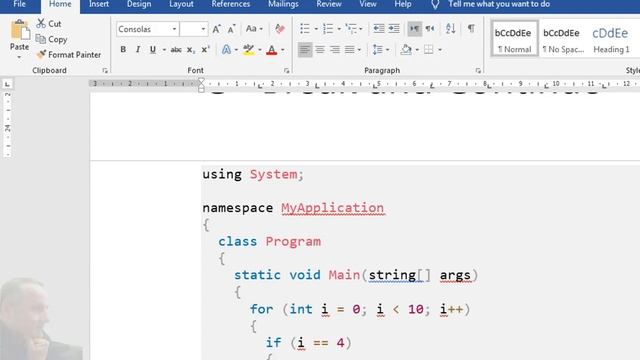Open the Paragraph settings launcher
The height and width of the screenshot is (360, 640).
coord(478,71)
